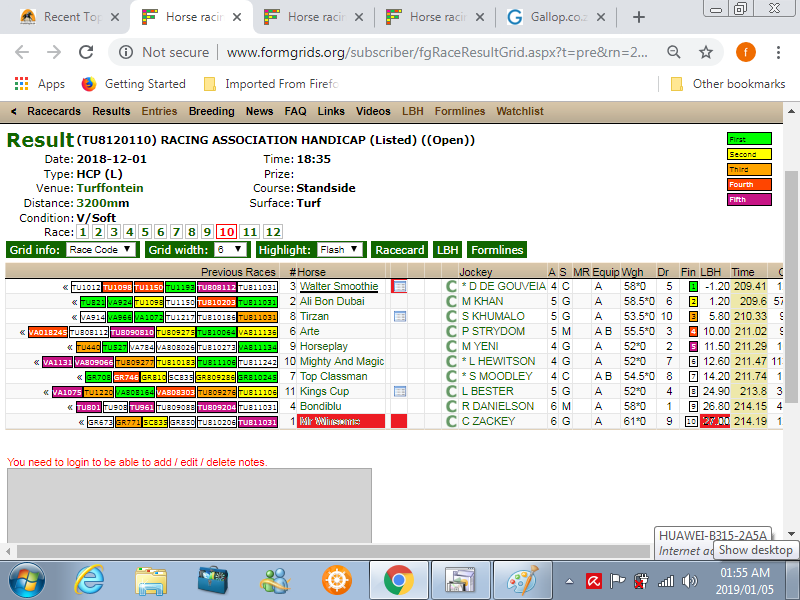
Task: Open the notes icon for Walter Smoothie
Action: click(x=399, y=287)
